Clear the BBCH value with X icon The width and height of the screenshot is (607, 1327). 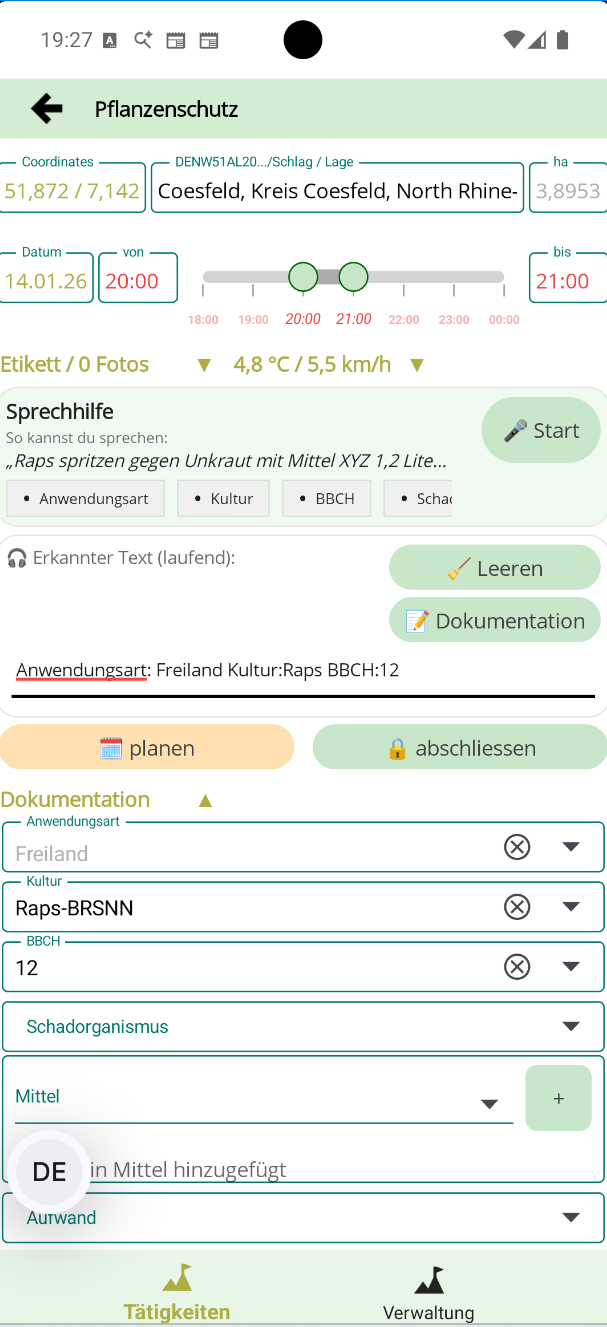coord(516,967)
